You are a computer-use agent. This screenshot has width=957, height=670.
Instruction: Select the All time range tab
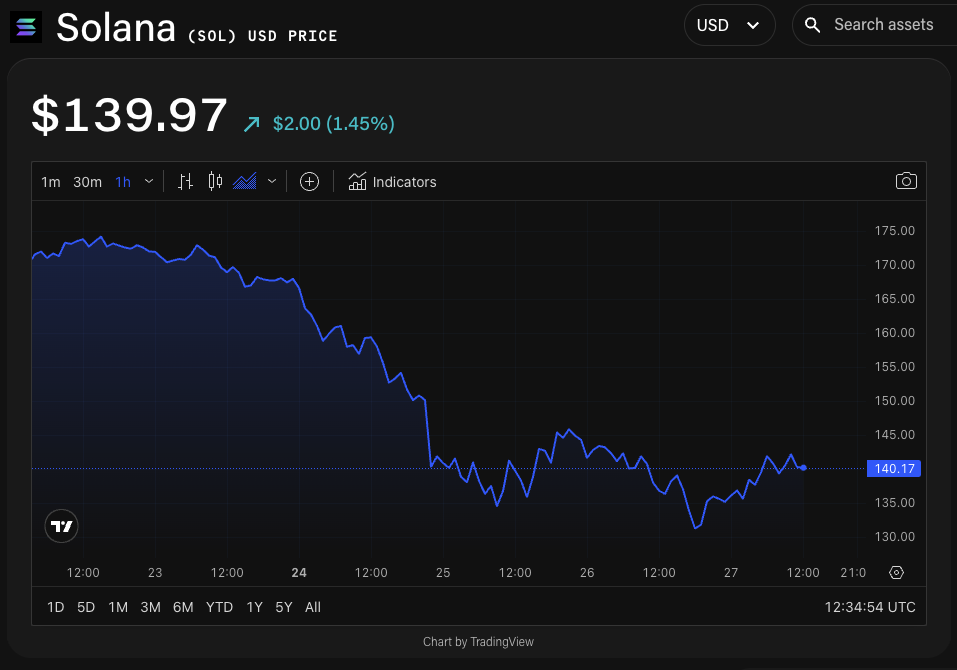pyautogui.click(x=313, y=606)
